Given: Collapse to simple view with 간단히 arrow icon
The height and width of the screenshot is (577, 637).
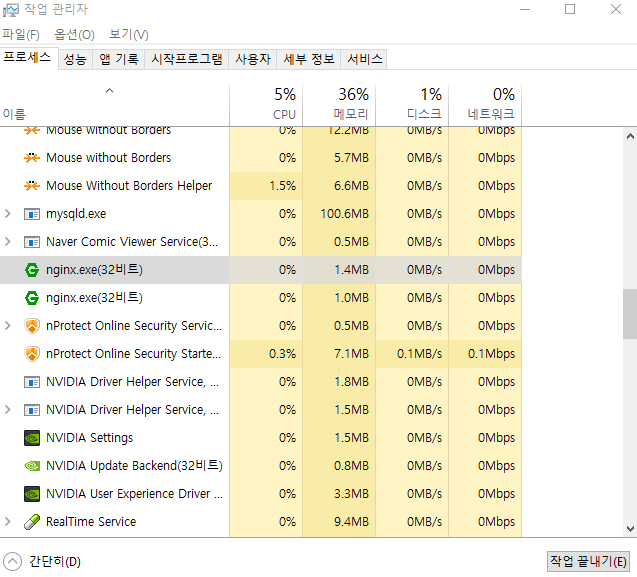Looking at the screenshot, I should click(x=12, y=562).
